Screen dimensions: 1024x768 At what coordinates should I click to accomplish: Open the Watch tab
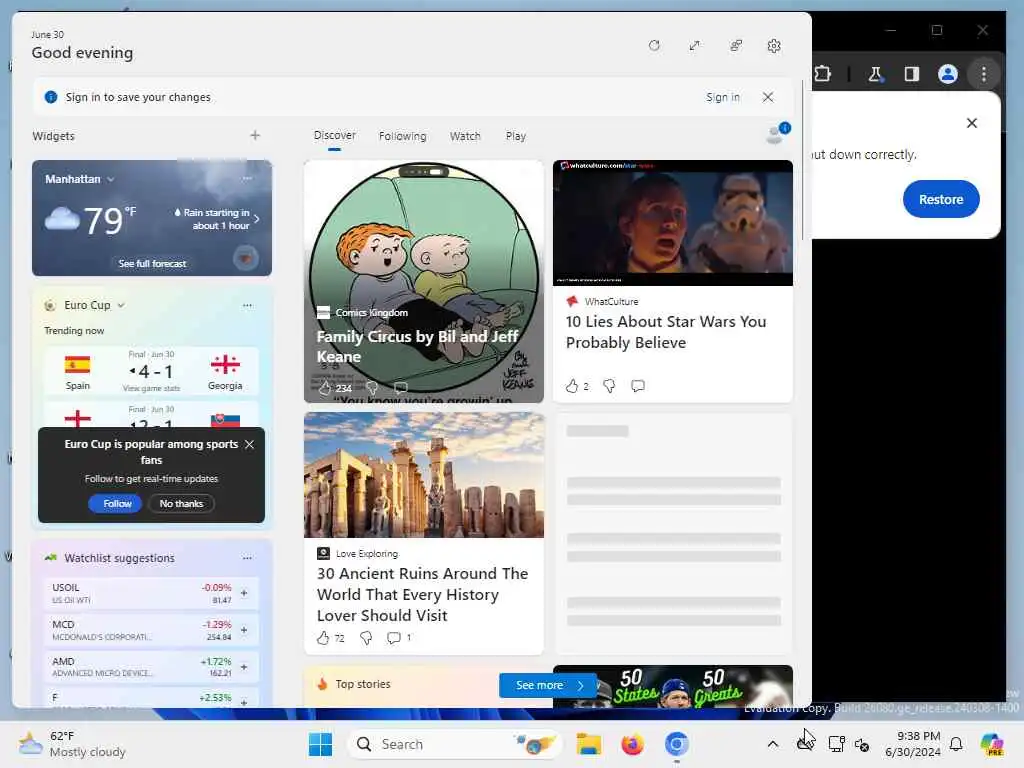click(x=465, y=136)
